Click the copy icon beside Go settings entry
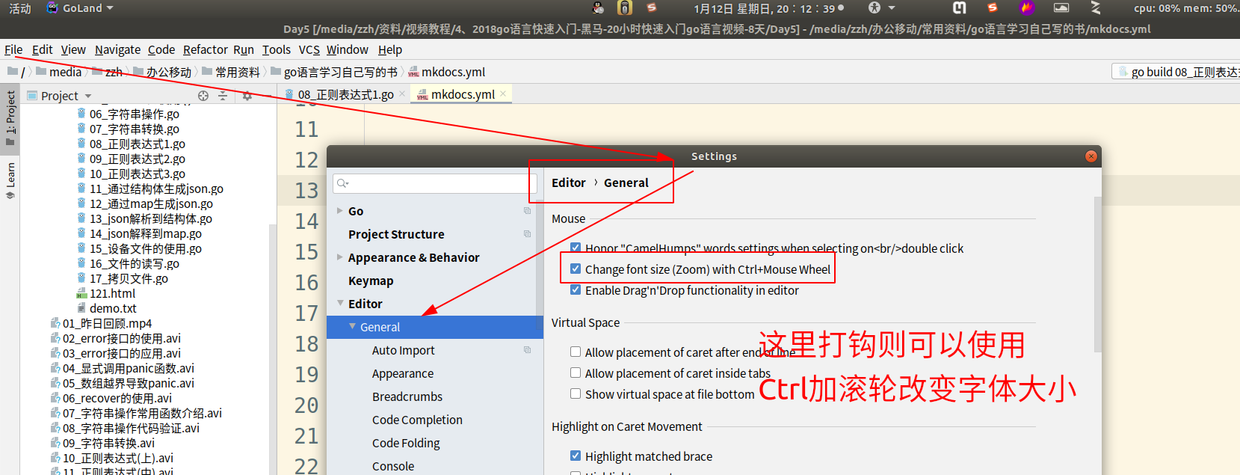Image resolution: width=1240 pixels, height=475 pixels. (527, 211)
